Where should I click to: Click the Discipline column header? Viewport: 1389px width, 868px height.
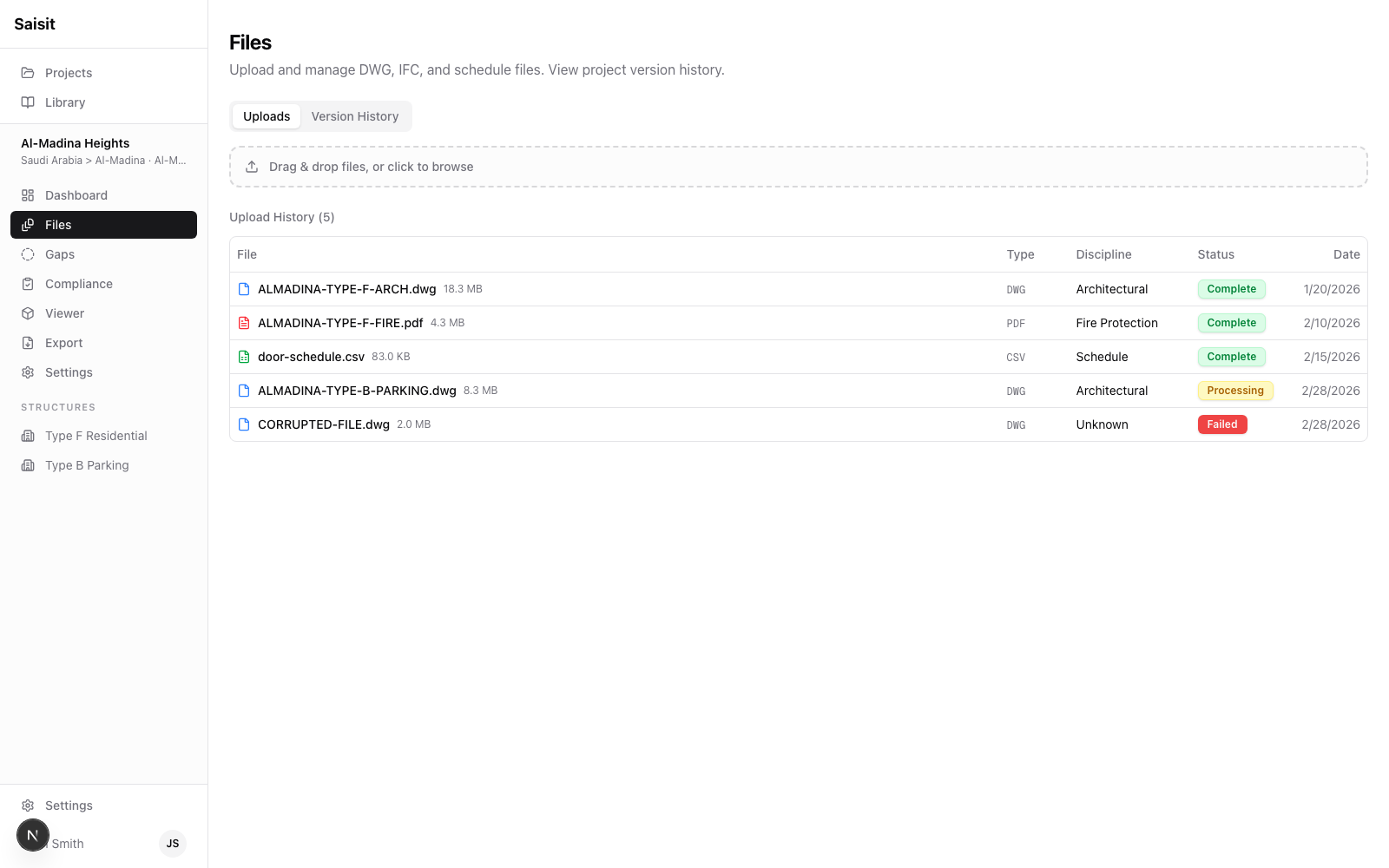[x=1104, y=254]
